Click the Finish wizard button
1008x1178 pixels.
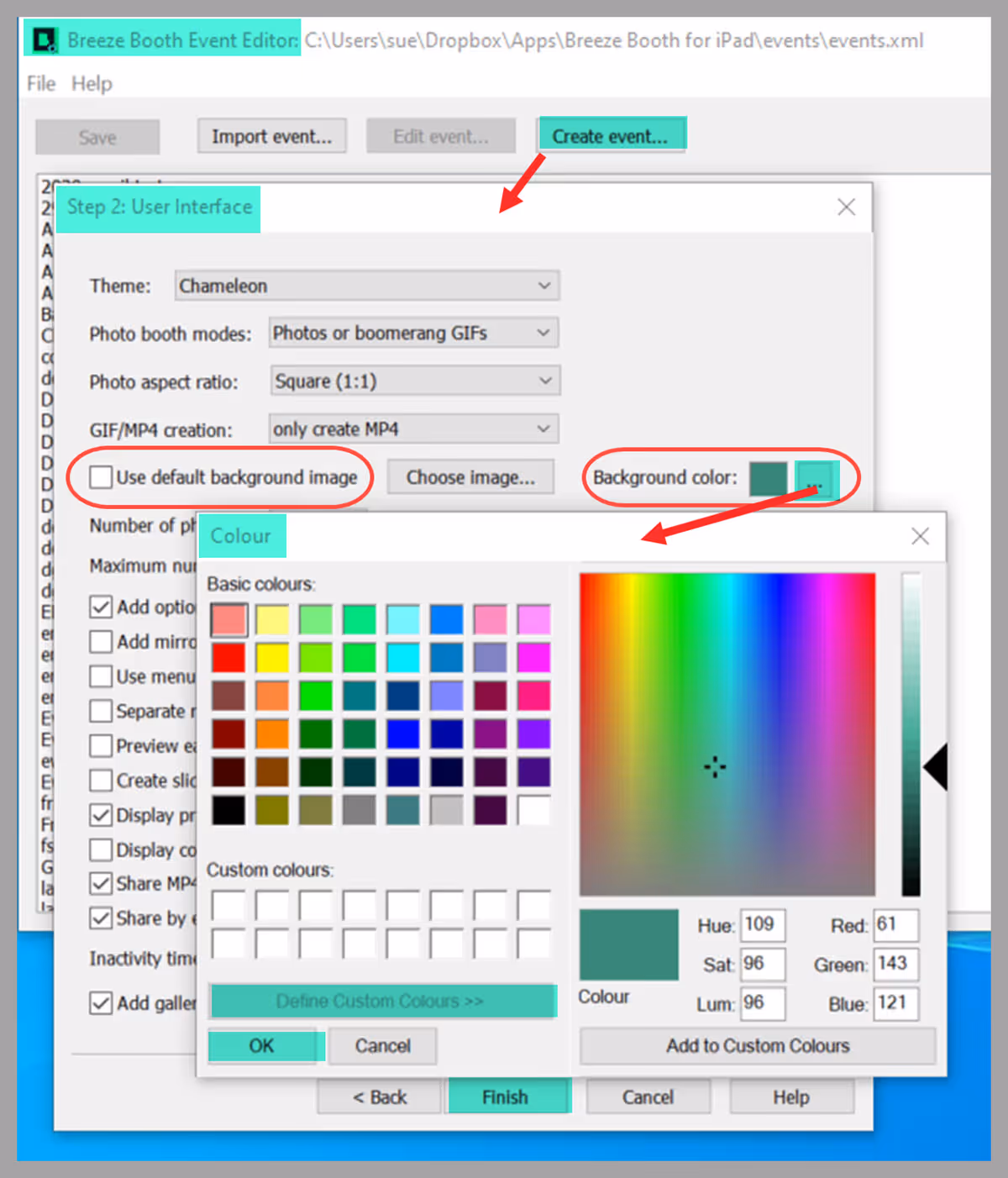tap(509, 1097)
